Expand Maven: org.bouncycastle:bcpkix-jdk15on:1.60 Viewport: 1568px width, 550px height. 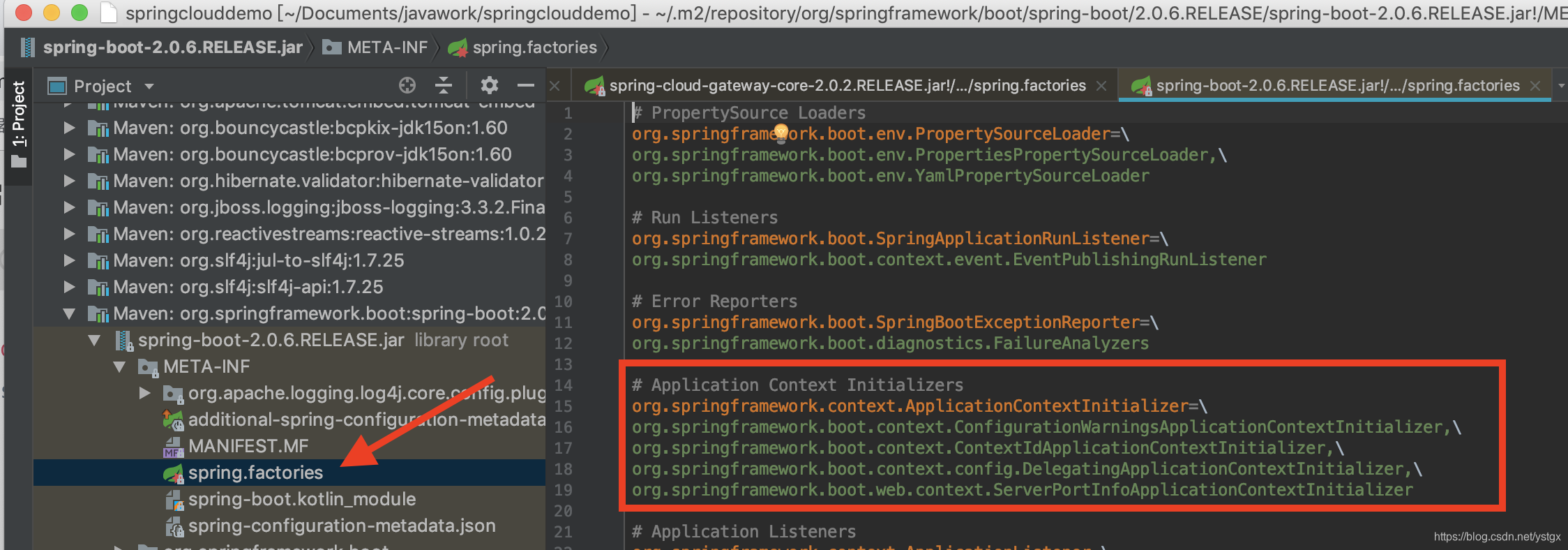(69, 128)
